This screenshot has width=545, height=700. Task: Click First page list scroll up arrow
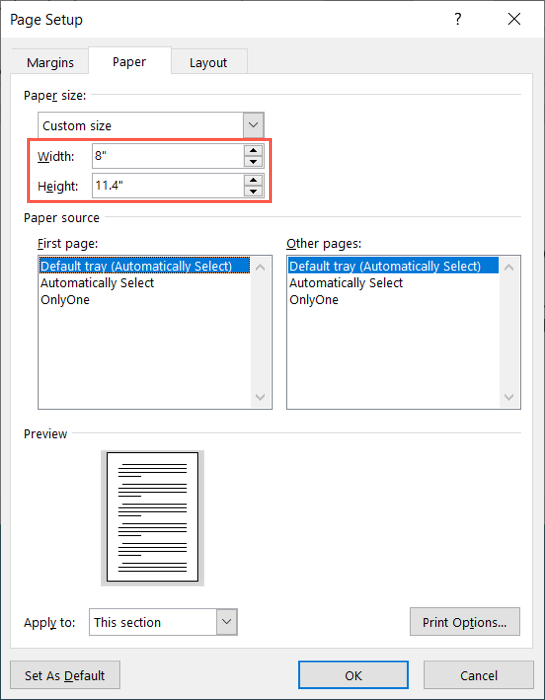point(261,267)
